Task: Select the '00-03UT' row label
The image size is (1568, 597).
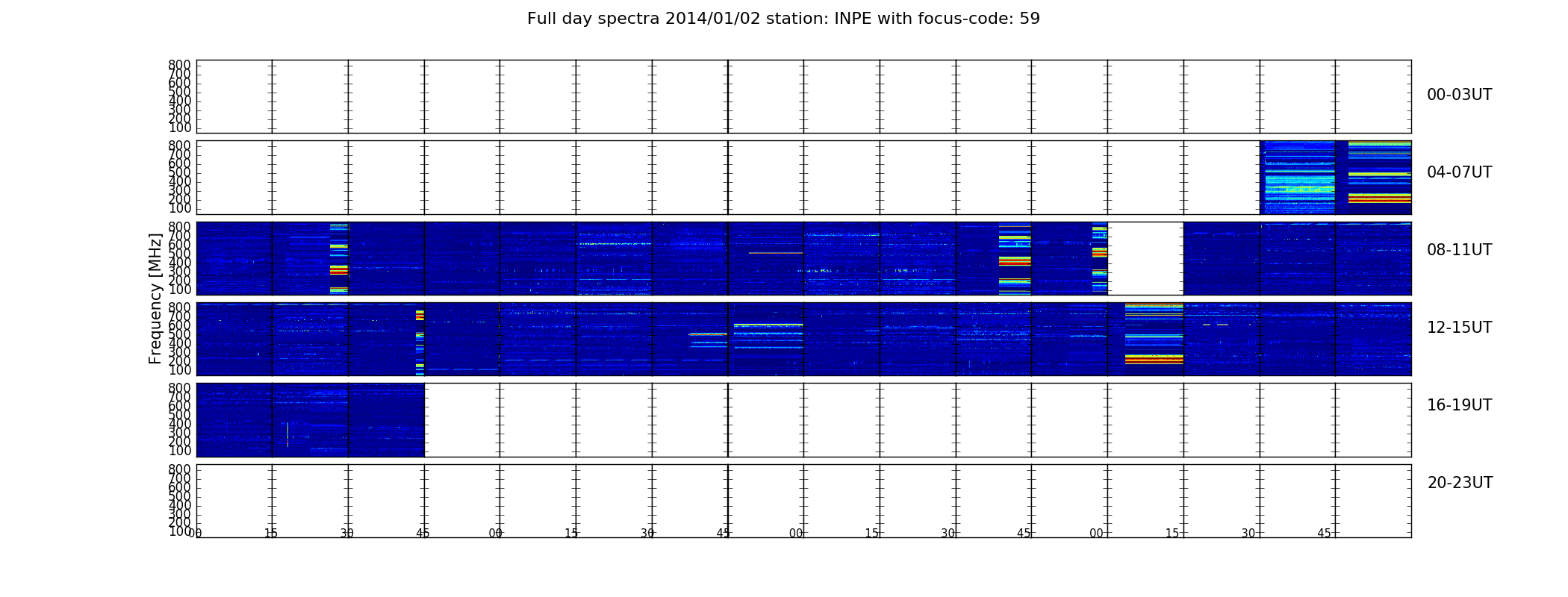Action: click(1459, 95)
